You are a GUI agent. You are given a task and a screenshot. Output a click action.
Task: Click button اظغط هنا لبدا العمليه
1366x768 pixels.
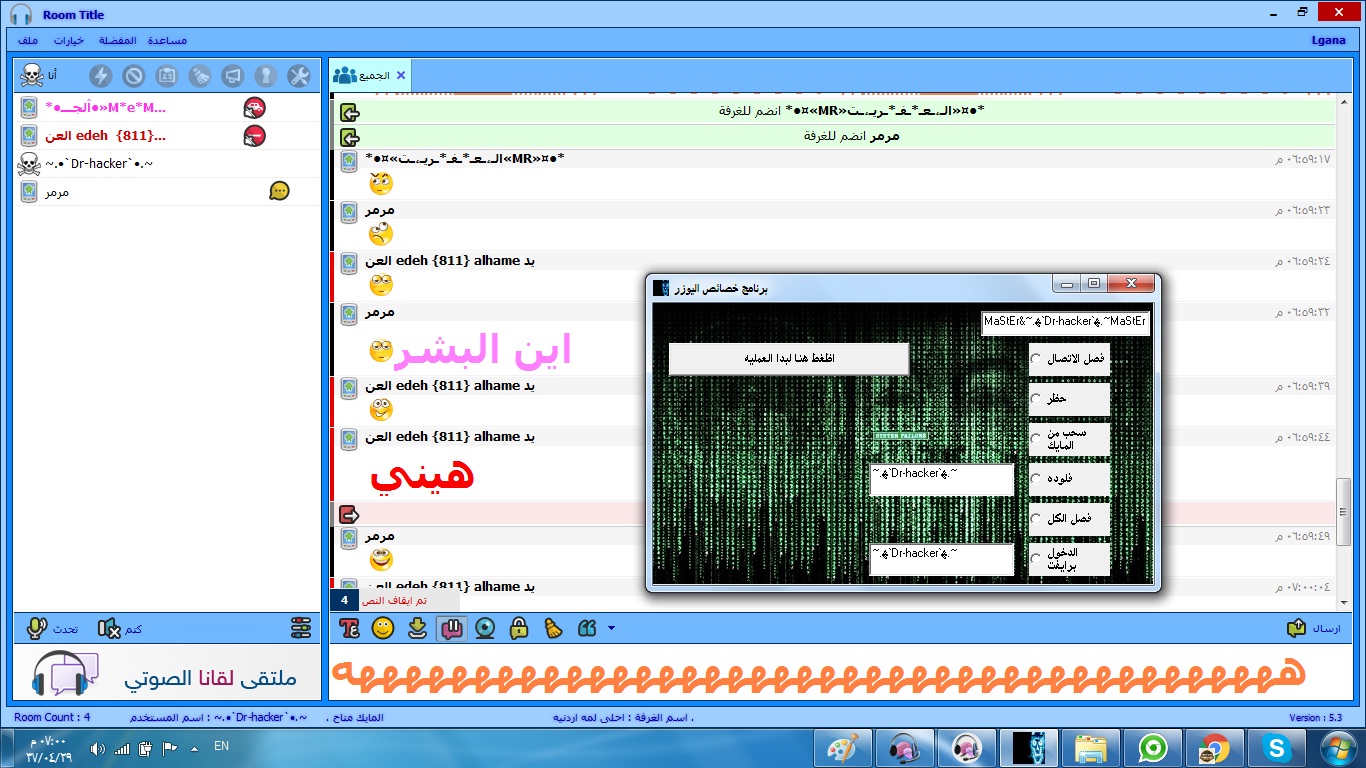tap(789, 359)
